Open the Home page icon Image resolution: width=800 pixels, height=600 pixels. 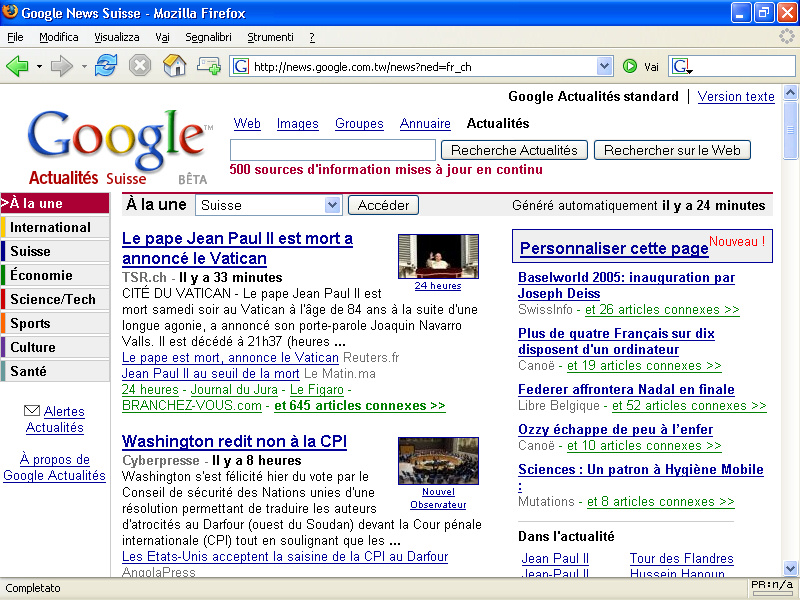pos(174,66)
